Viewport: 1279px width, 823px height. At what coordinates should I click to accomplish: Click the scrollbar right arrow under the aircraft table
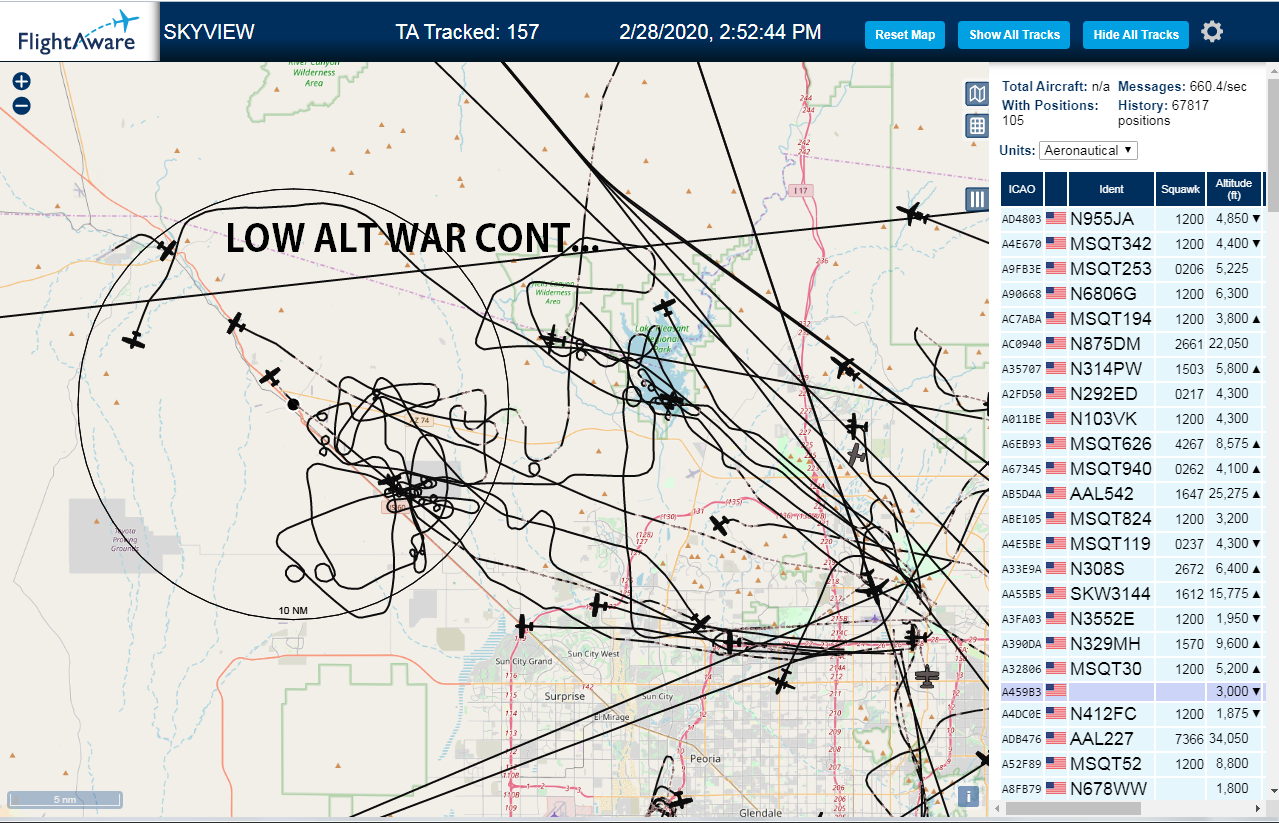click(1258, 807)
